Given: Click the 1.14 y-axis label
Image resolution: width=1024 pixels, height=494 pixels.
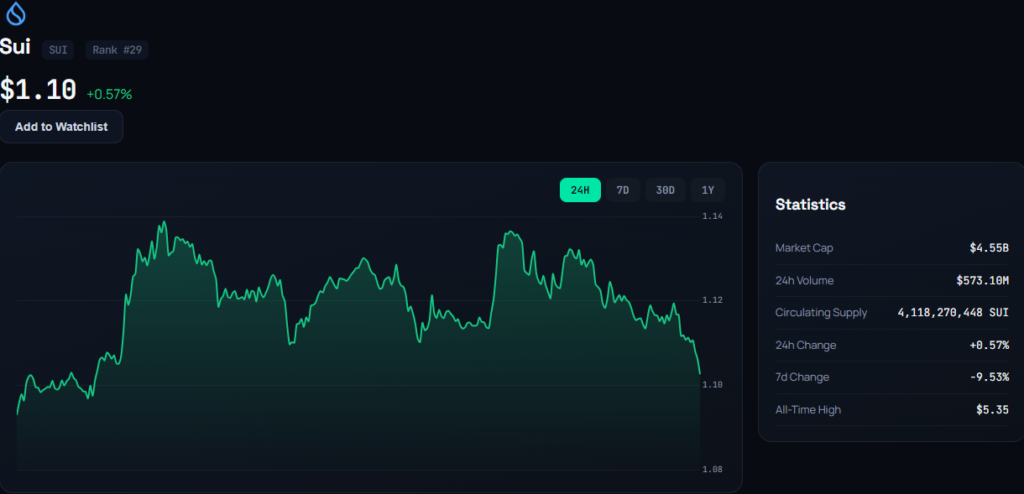Looking at the screenshot, I should [712, 216].
